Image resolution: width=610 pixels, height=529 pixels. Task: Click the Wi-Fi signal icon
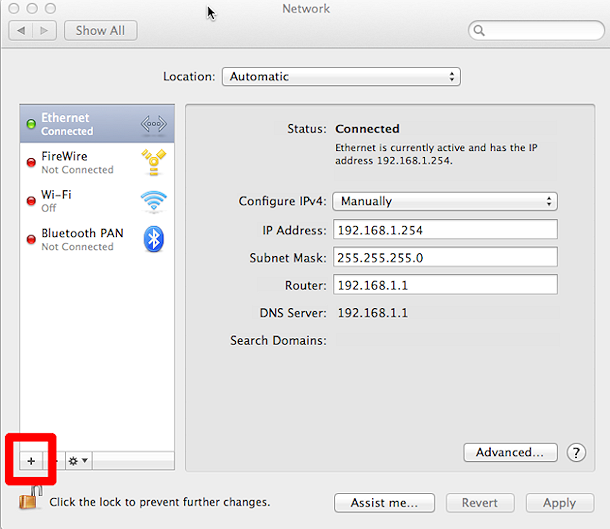click(153, 201)
